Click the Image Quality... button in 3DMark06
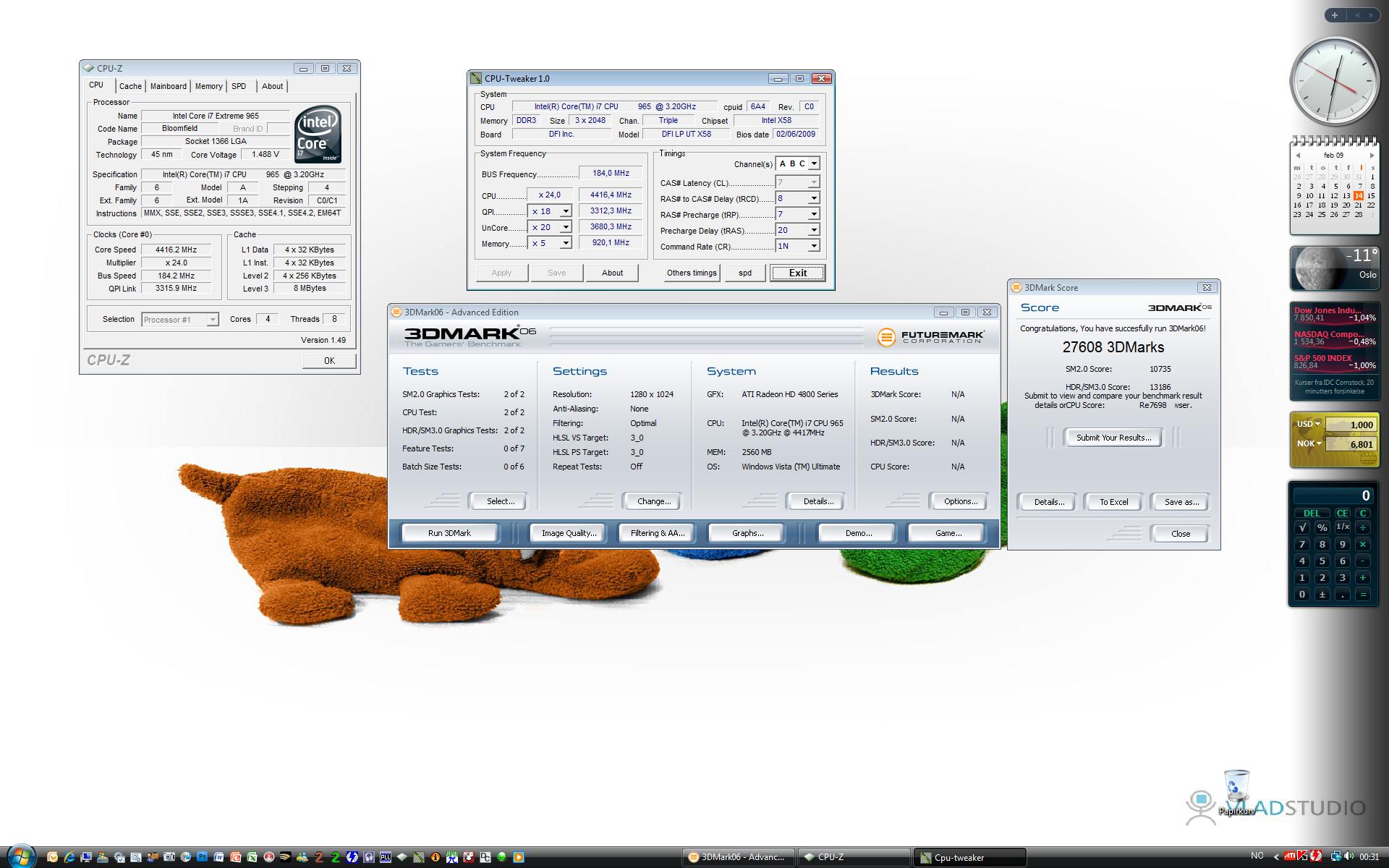This screenshot has width=1389, height=868. coord(569,533)
